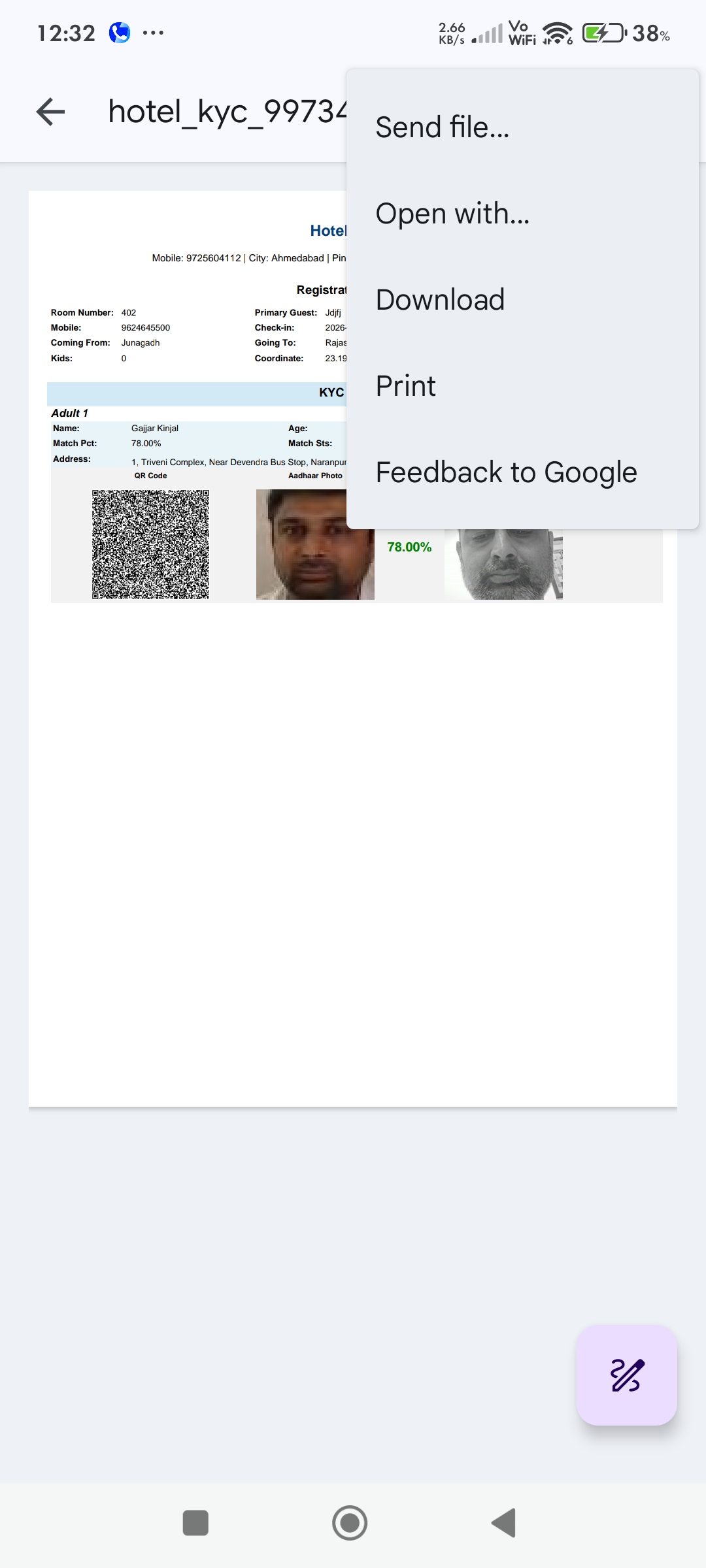Tap the three-dot notification overflow icon
706x1568 pixels.
[153, 33]
